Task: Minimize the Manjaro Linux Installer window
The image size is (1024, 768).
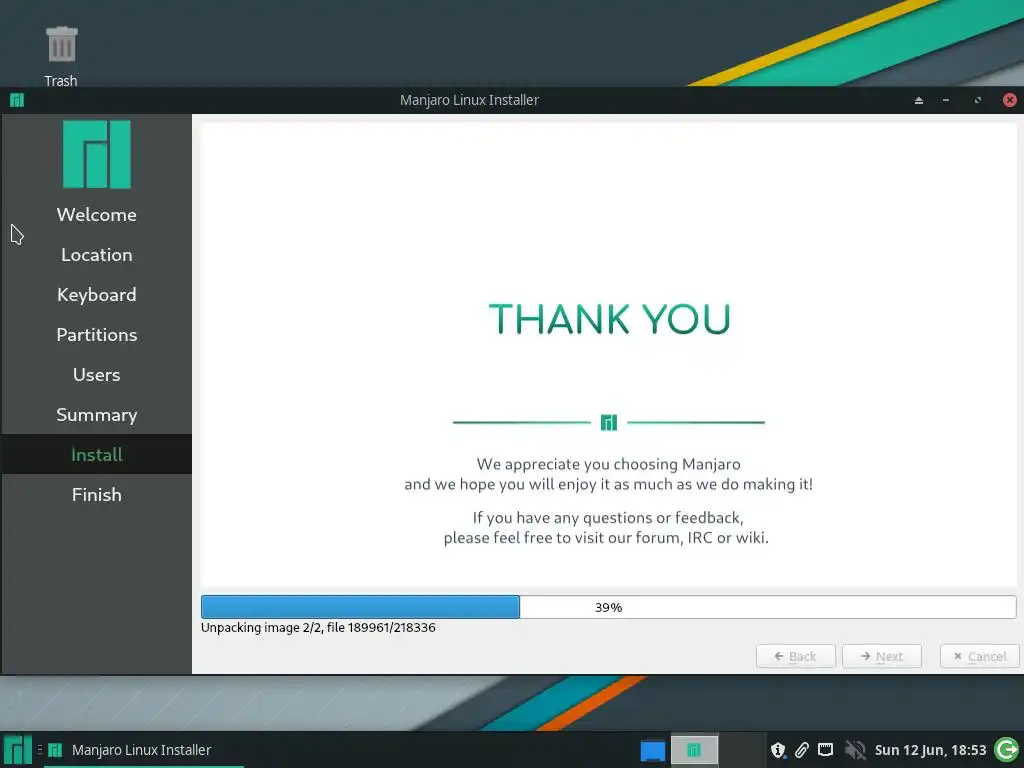Action: pyautogui.click(x=946, y=100)
